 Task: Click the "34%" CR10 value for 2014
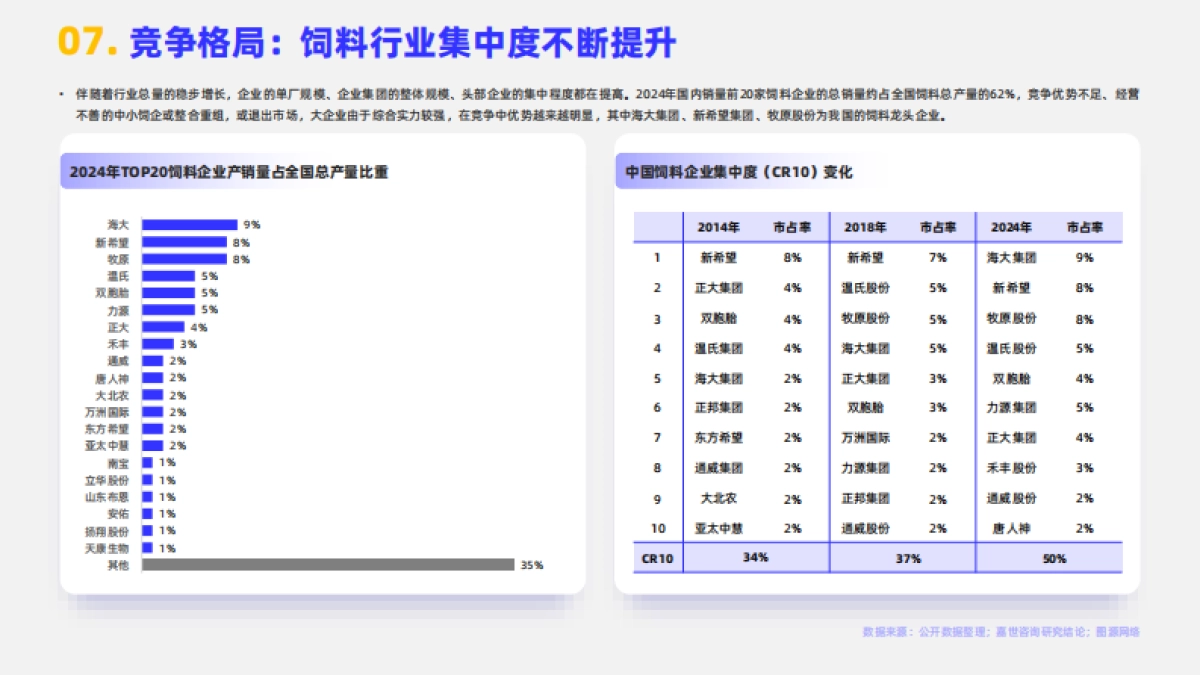coord(755,557)
